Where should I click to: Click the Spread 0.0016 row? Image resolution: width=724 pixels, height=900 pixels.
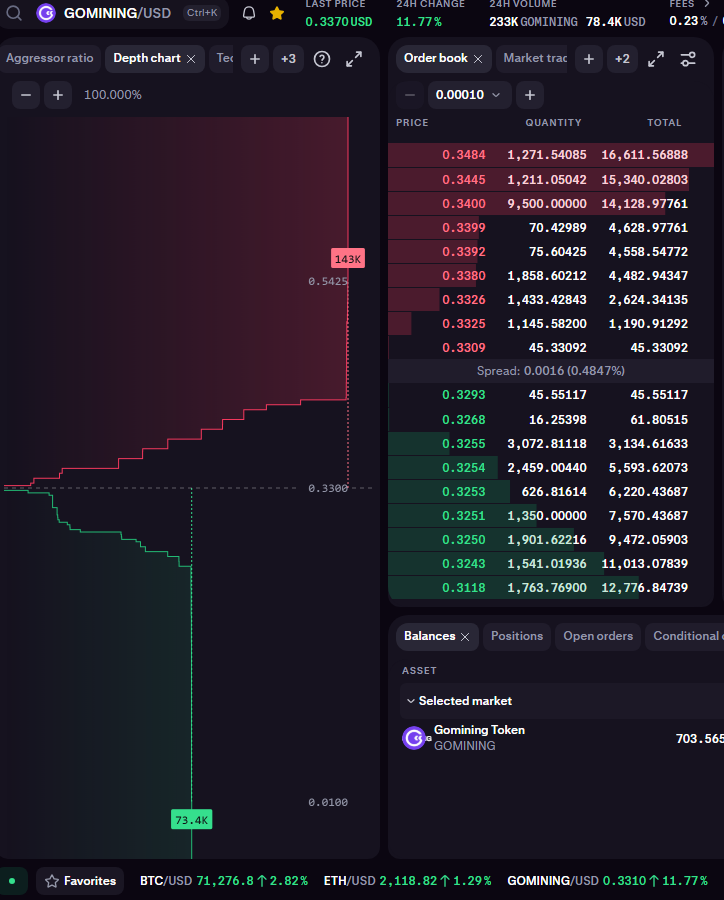click(551, 371)
